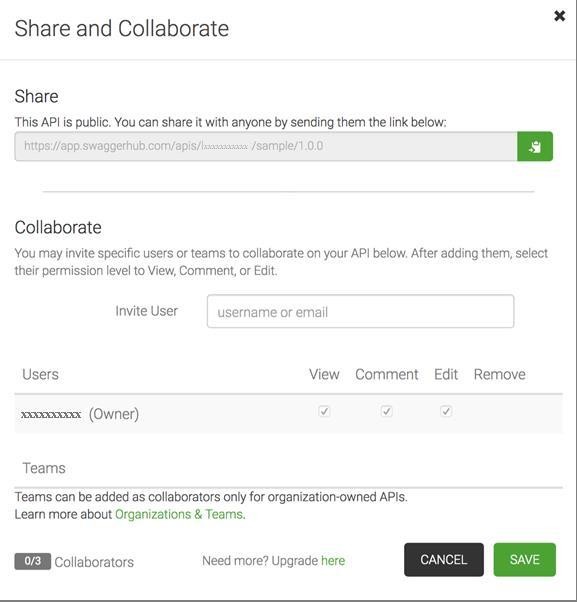Close the Share and Collaborate dialog

pyautogui.click(x=559, y=16)
